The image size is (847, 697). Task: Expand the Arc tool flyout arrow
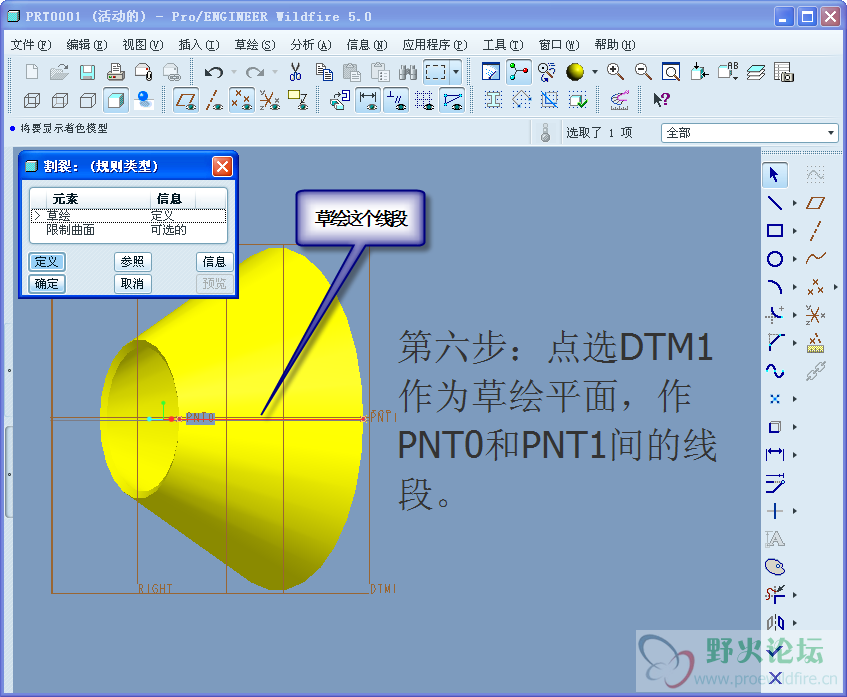click(795, 287)
